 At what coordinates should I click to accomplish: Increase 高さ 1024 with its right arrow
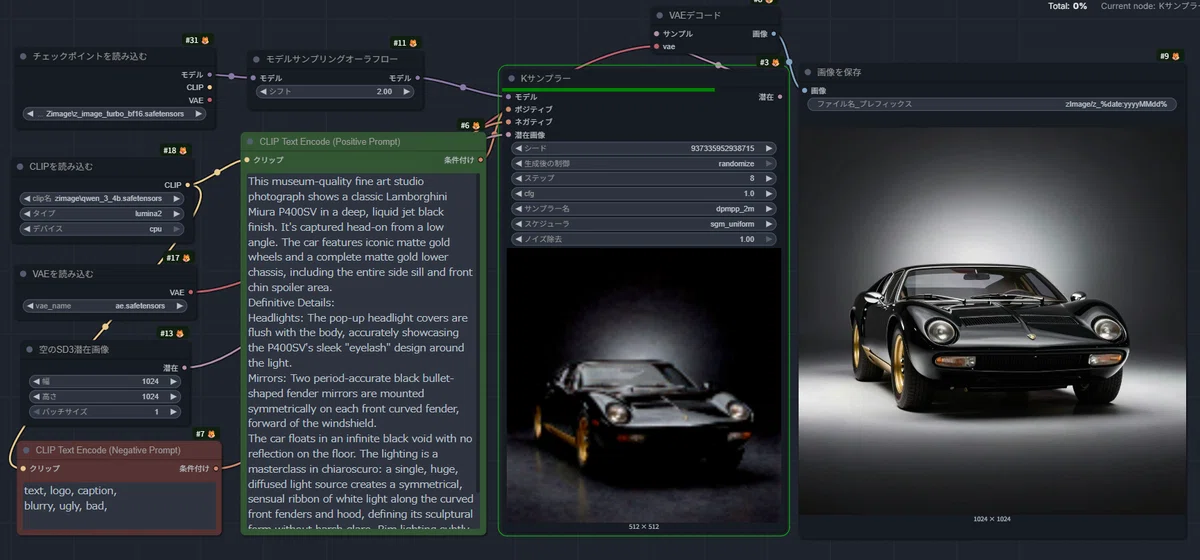coord(176,396)
